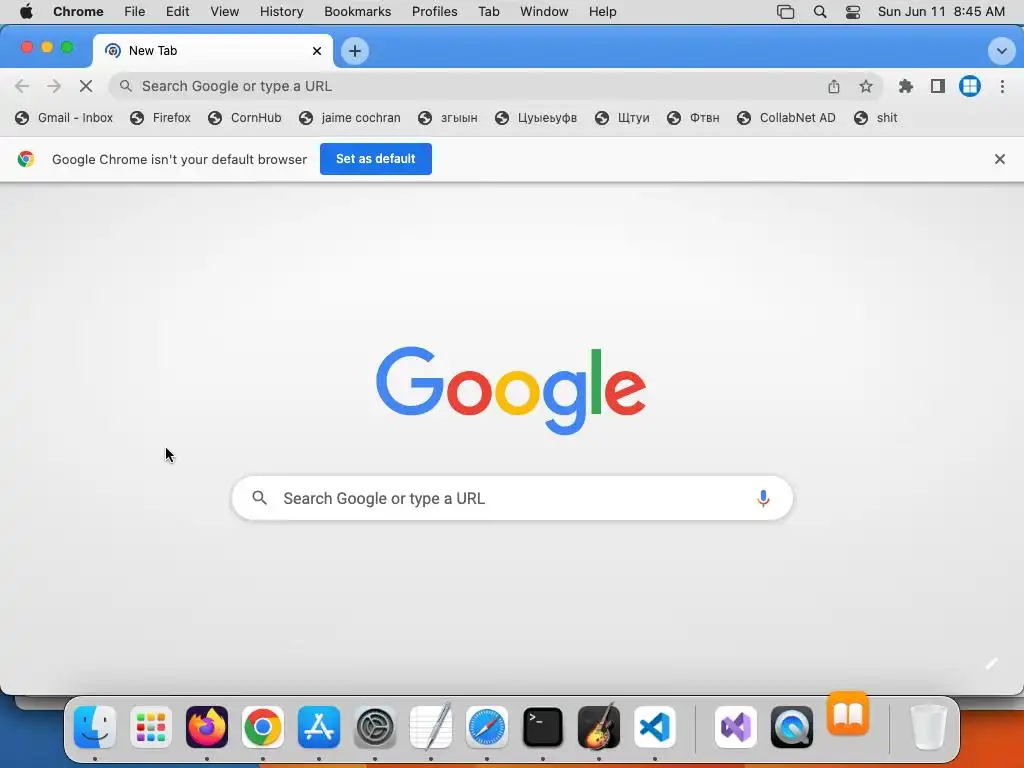The height and width of the screenshot is (768, 1024).
Task: Open System Settings from the Dock
Action: pyautogui.click(x=375, y=727)
